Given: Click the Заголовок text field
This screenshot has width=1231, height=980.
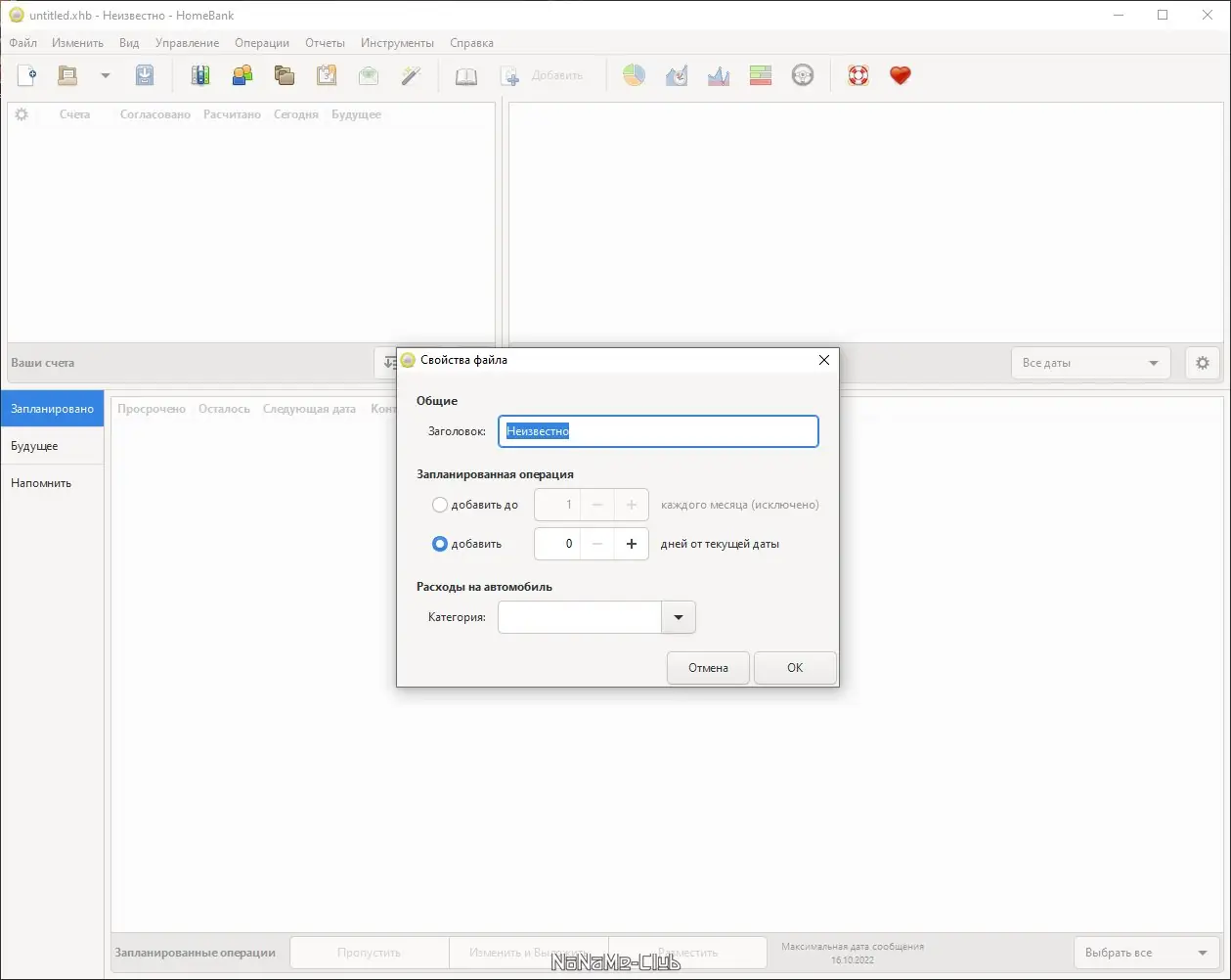Looking at the screenshot, I should coord(658,431).
